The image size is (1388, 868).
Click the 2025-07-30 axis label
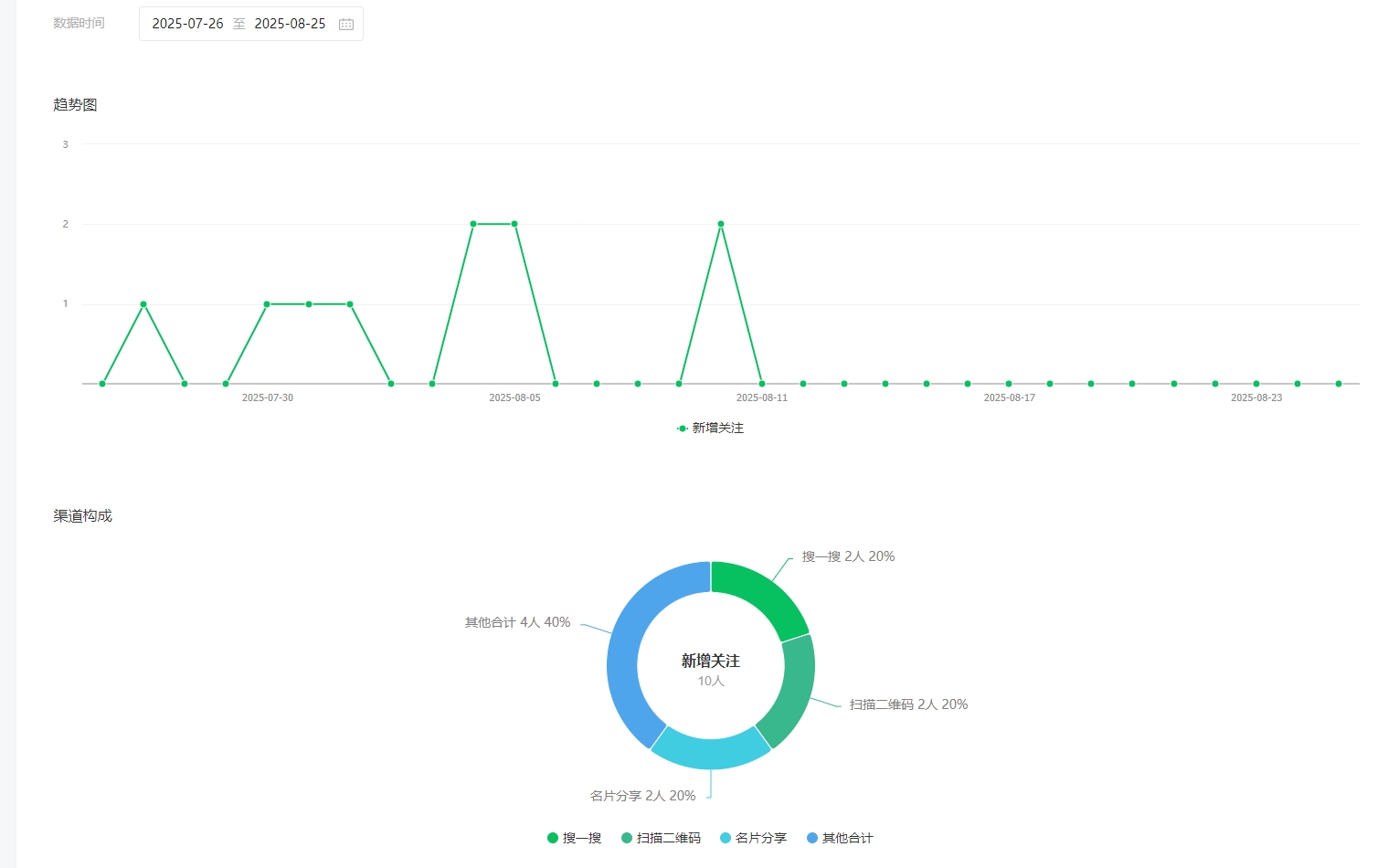pos(268,397)
